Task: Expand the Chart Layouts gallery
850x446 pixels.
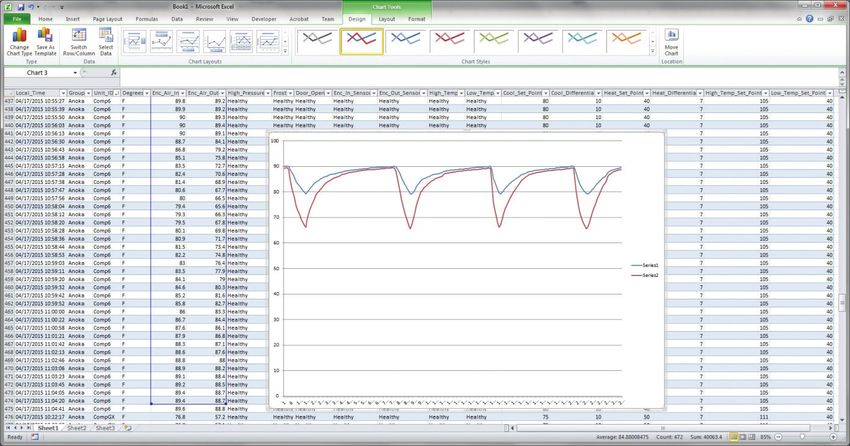Action: 285,51
